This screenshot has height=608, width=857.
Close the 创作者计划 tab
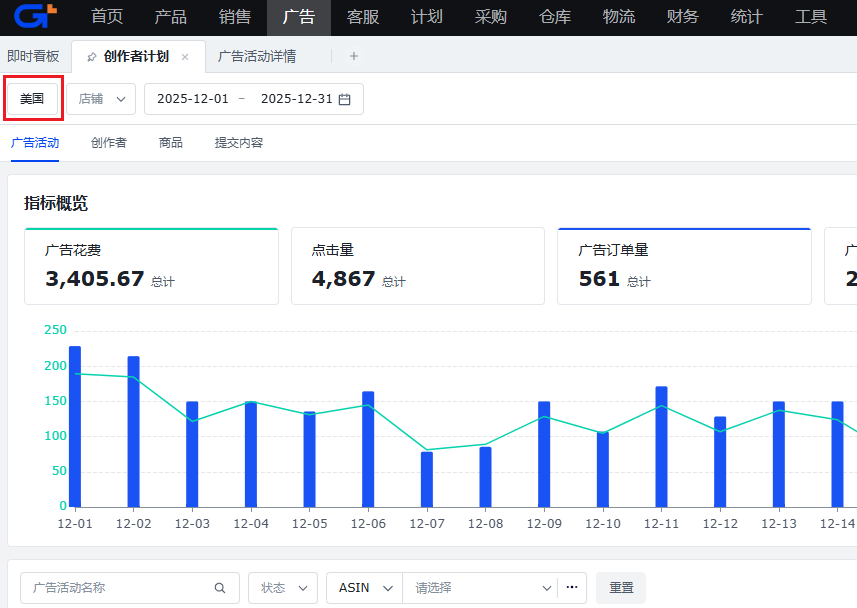point(185,57)
